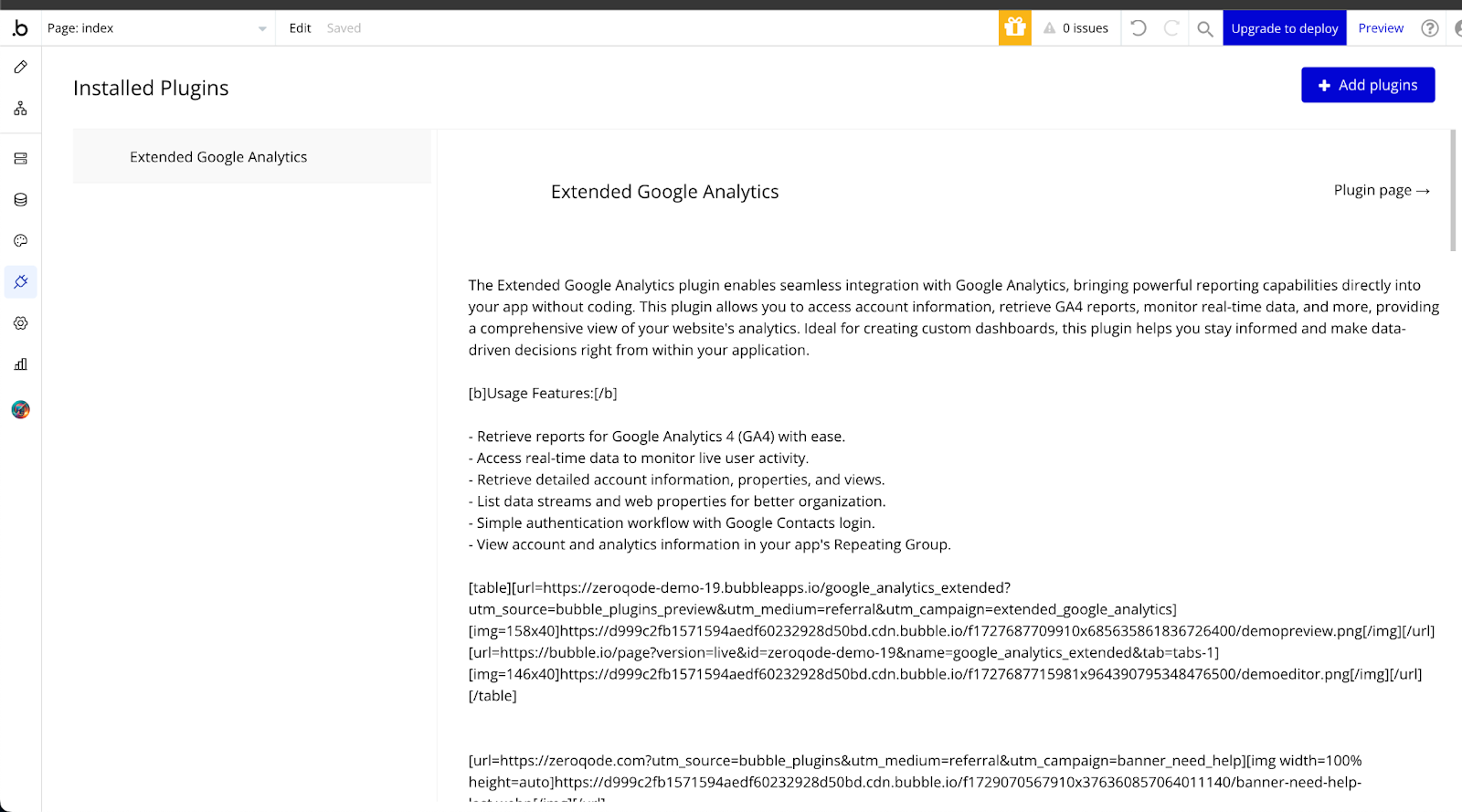Select the Plugins tab plug icon
1462x812 pixels.
pos(20,282)
